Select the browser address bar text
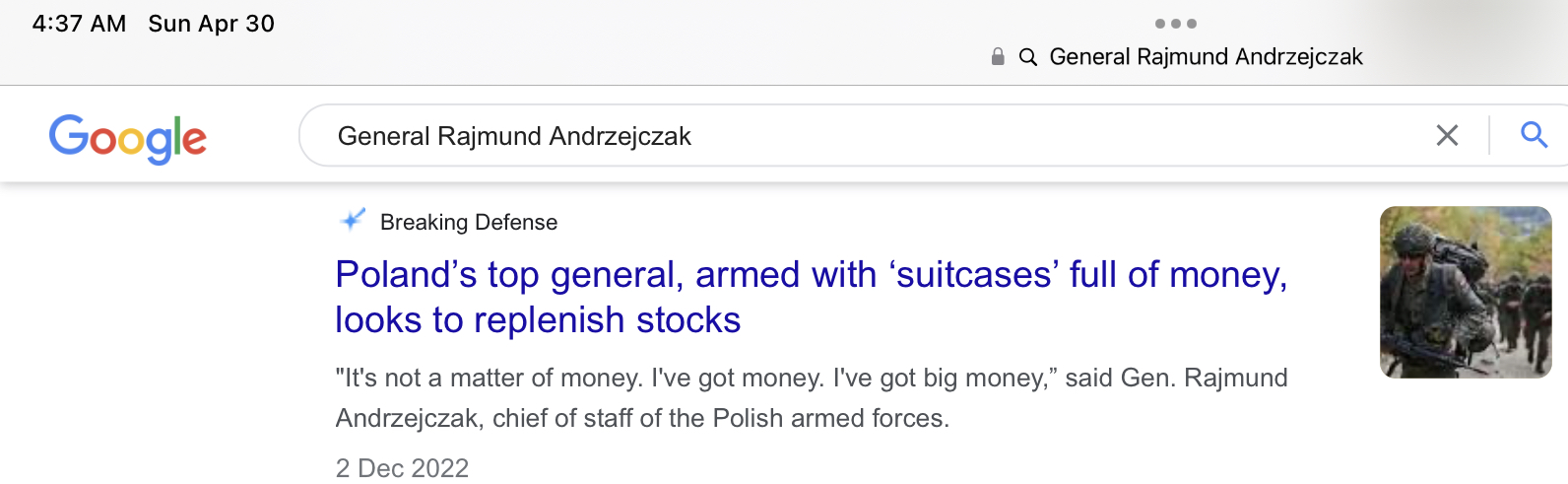The width and height of the screenshot is (1568, 484). pyautogui.click(x=1206, y=57)
